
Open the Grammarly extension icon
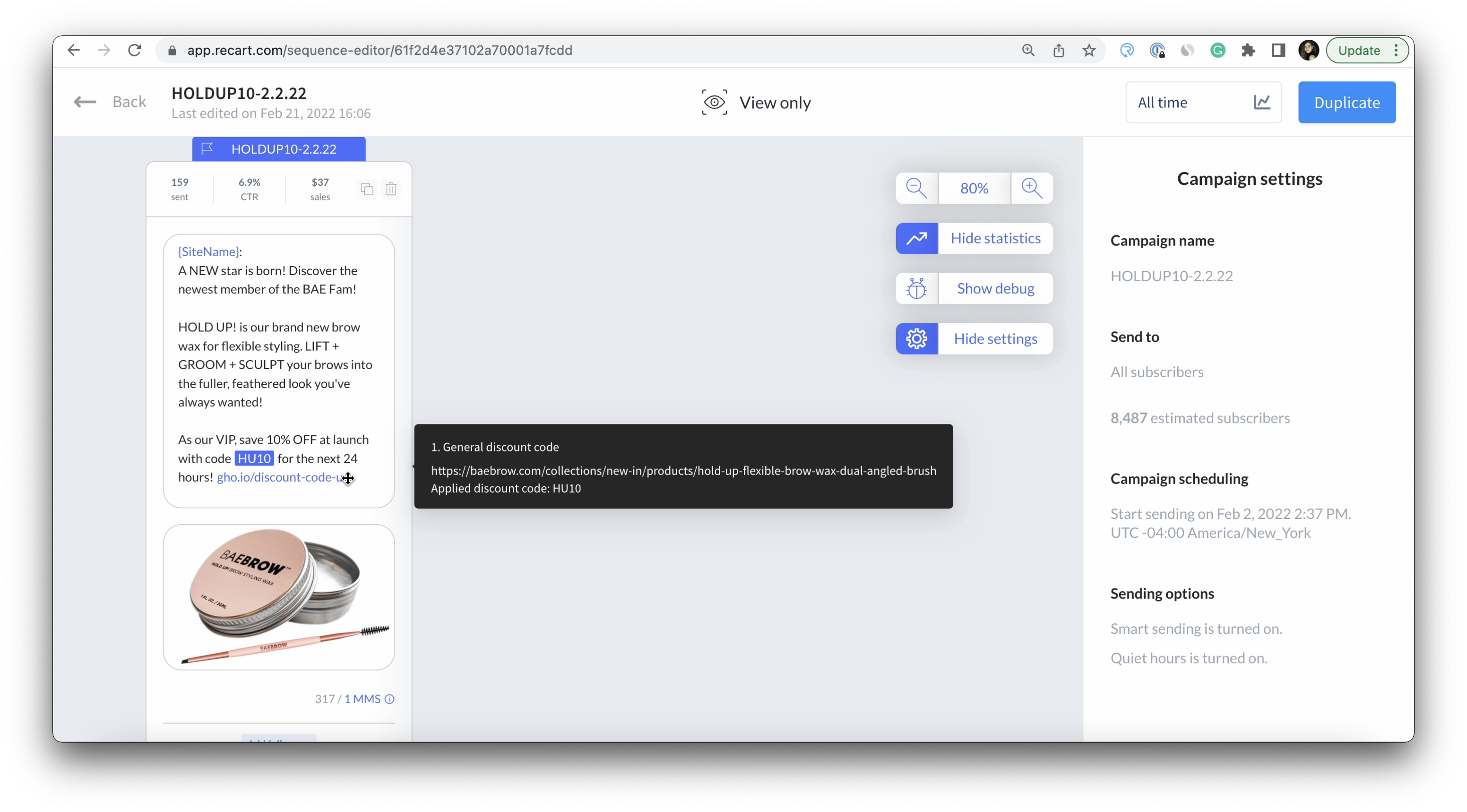(1217, 50)
